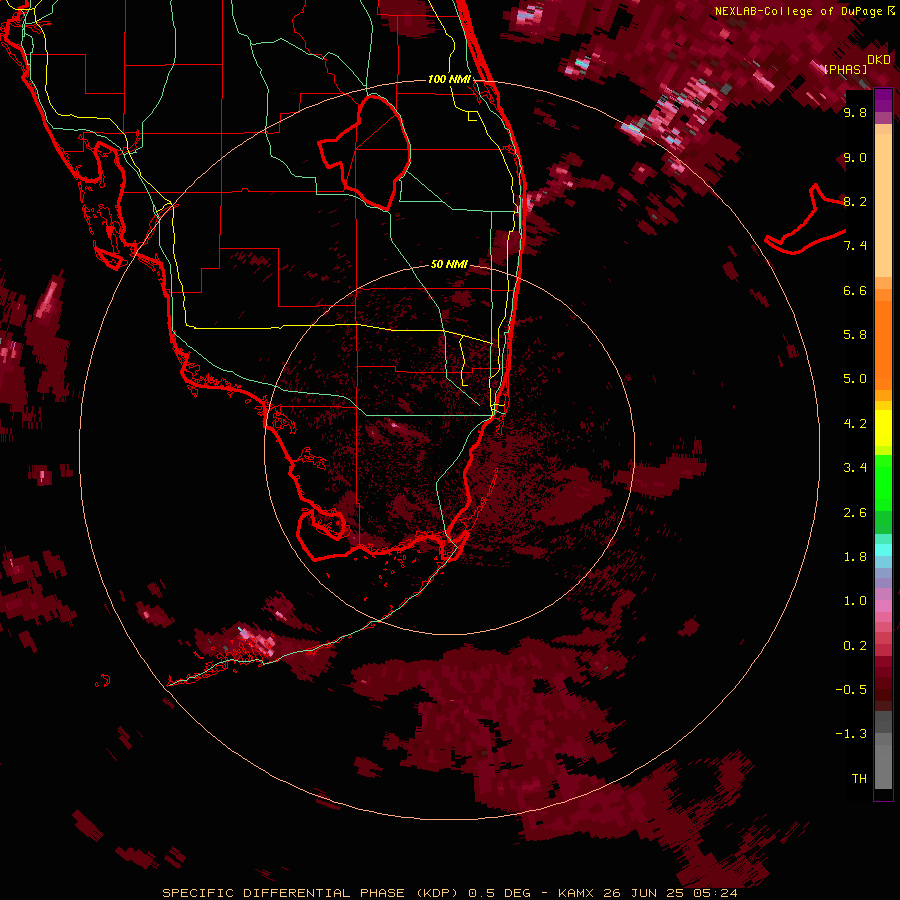Pick the yellow segment of the color bar
This screenshot has height=900, width=900.
click(883, 428)
